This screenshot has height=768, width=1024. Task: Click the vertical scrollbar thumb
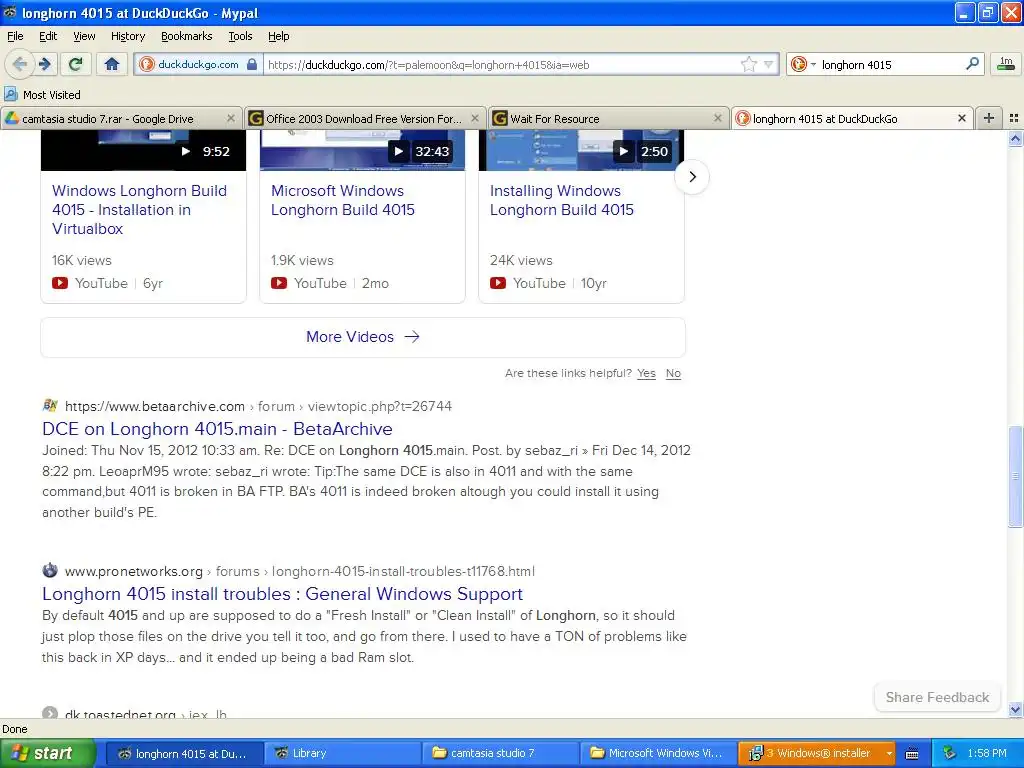[1015, 477]
